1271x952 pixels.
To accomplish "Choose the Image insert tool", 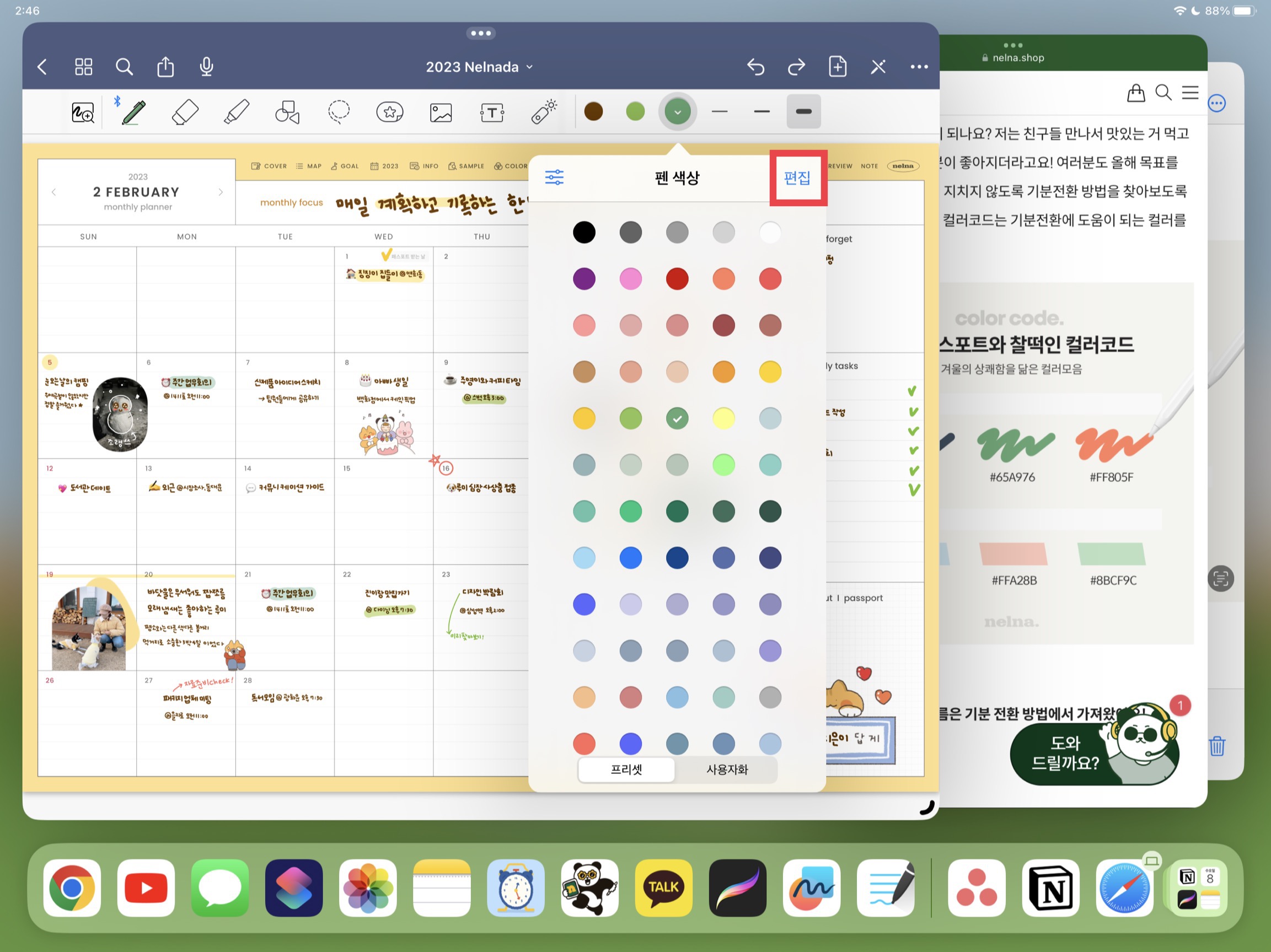I will 441,112.
